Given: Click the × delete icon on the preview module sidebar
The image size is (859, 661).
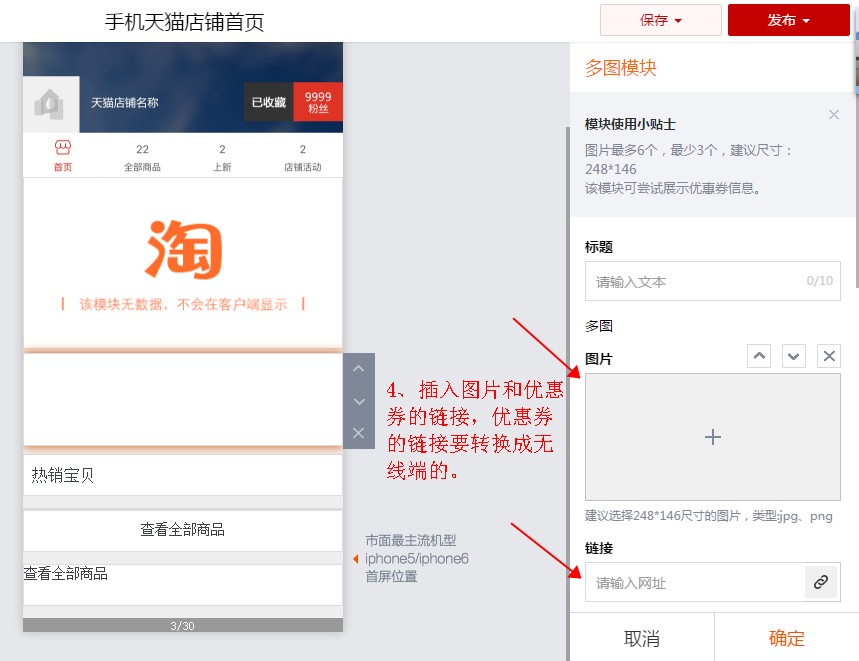Looking at the screenshot, I should [358, 433].
